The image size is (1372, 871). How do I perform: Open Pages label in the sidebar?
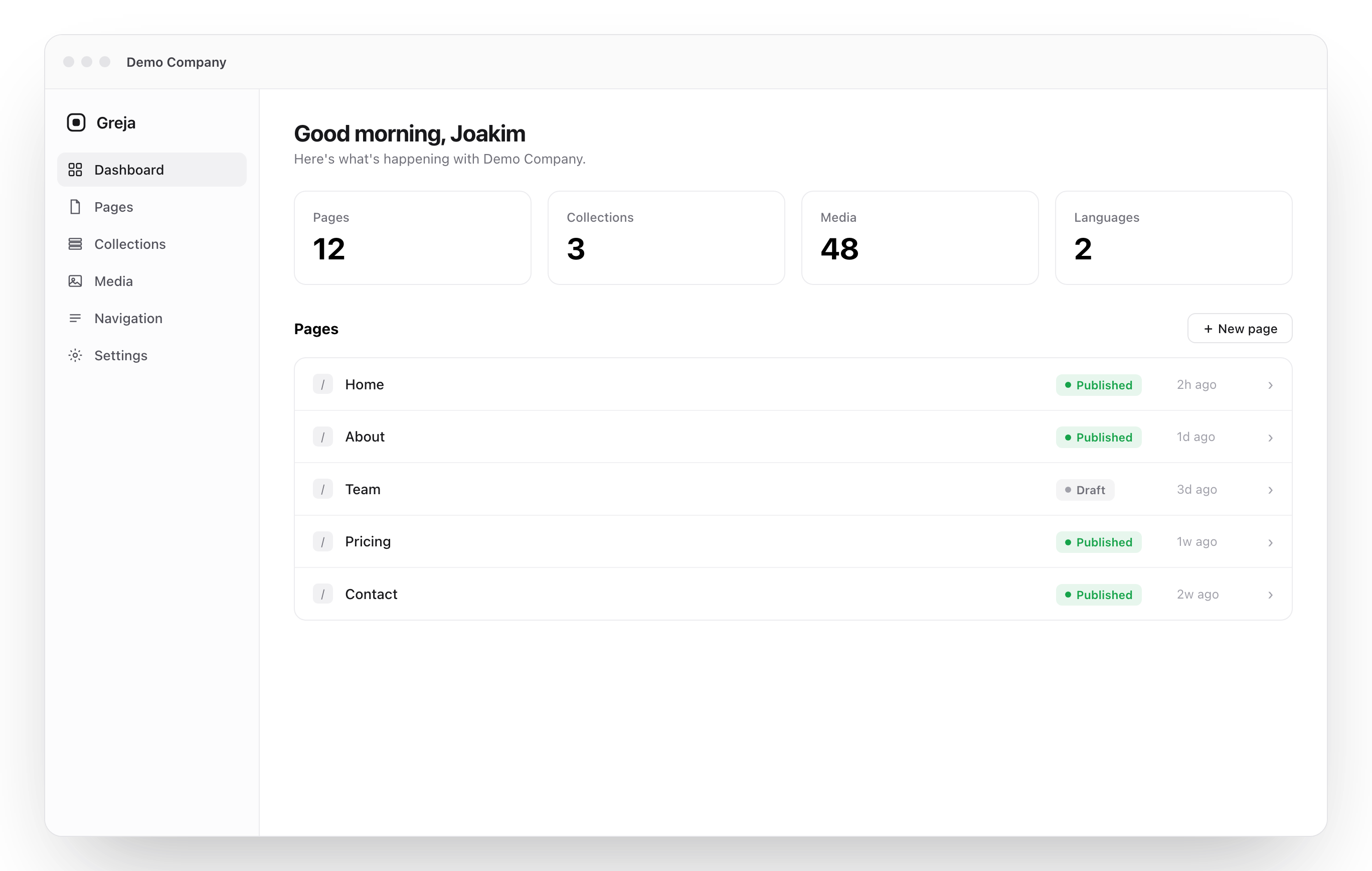[113, 207]
